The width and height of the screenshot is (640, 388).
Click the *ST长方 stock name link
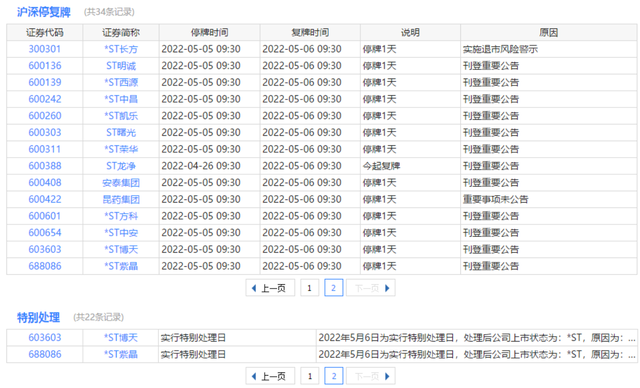point(121,49)
